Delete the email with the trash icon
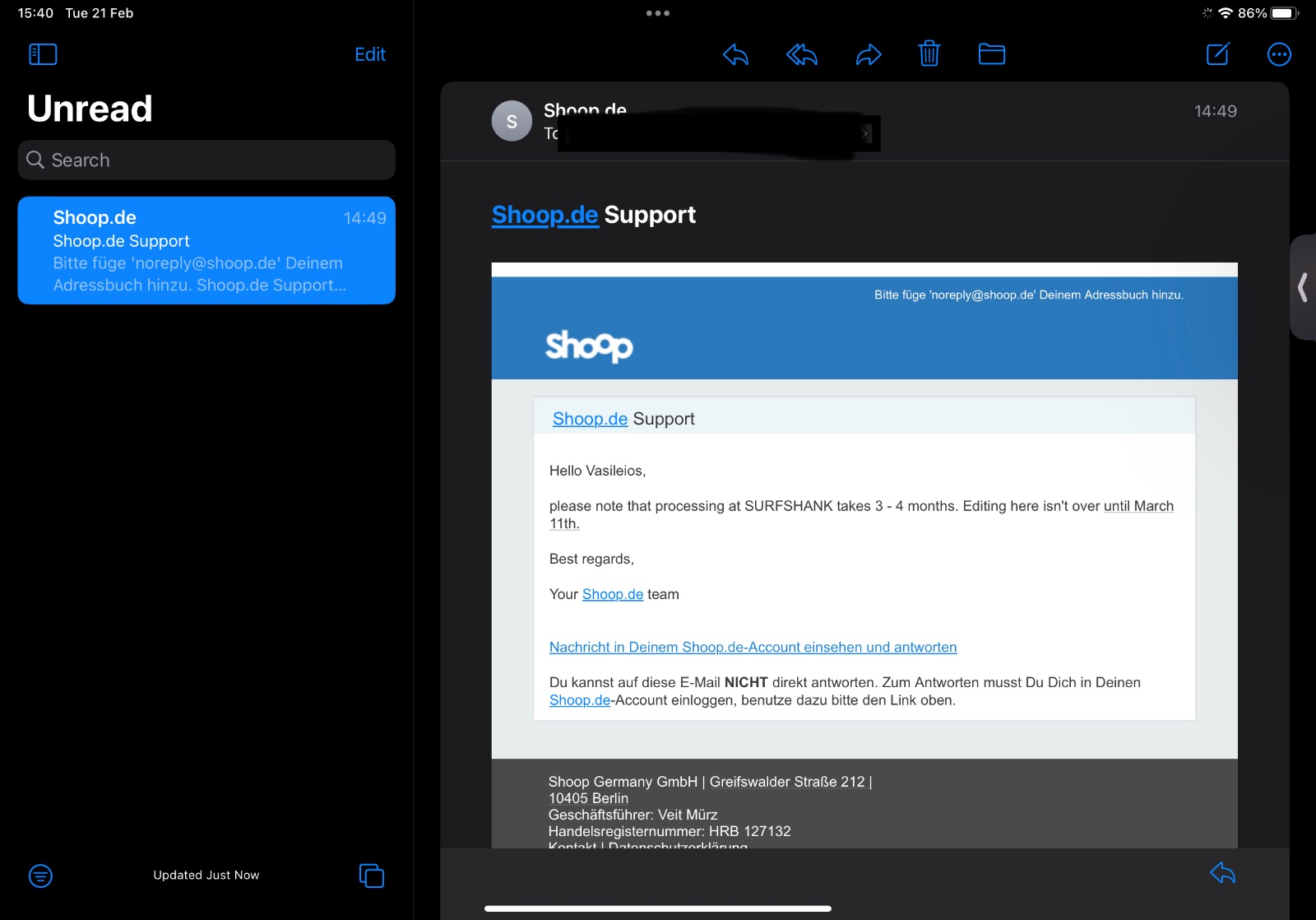The height and width of the screenshot is (920, 1316). [929, 53]
